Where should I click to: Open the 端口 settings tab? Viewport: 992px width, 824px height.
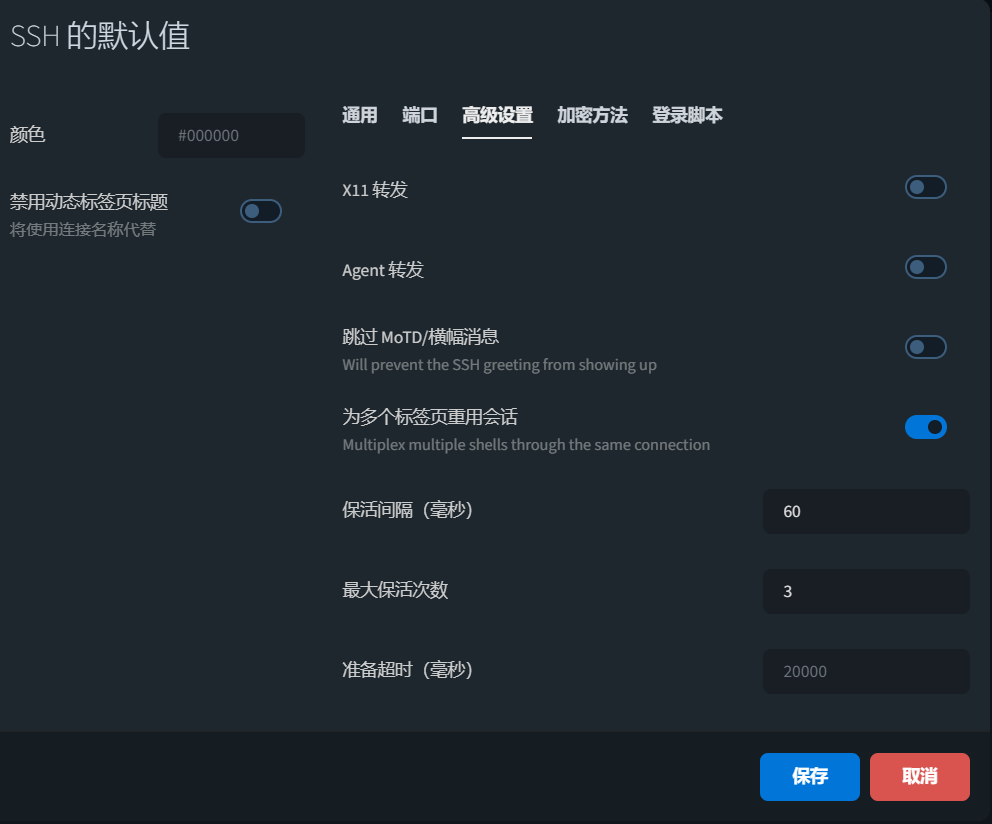click(419, 115)
